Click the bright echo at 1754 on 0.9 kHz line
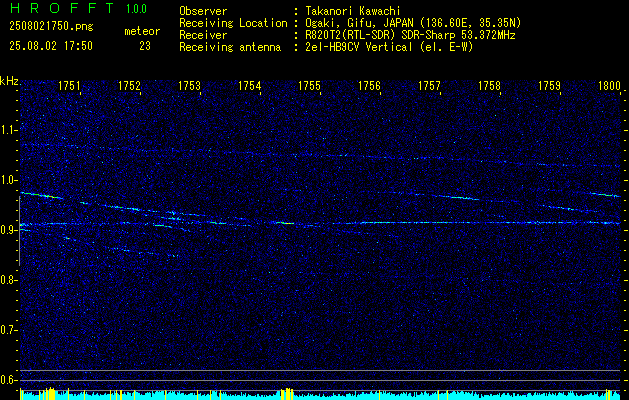This screenshot has height=400, width=629. point(285,223)
